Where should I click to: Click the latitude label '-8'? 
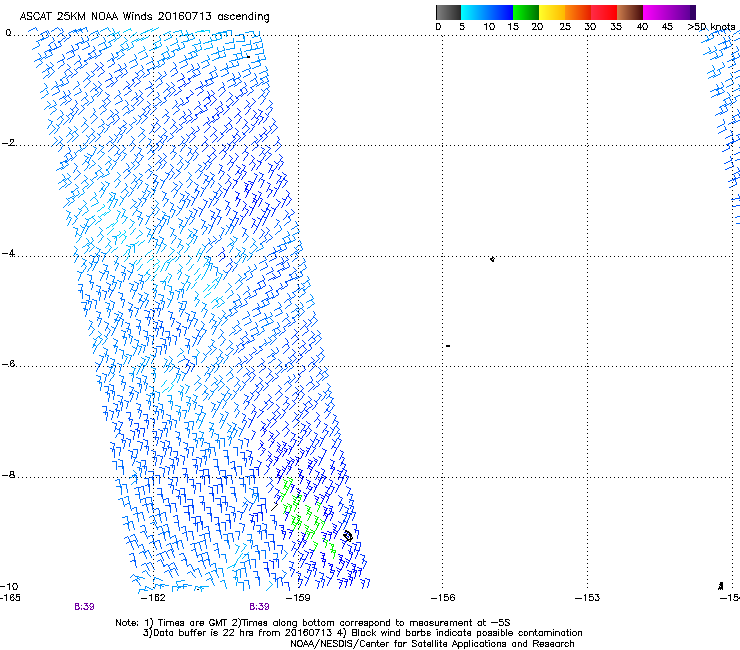(8, 474)
